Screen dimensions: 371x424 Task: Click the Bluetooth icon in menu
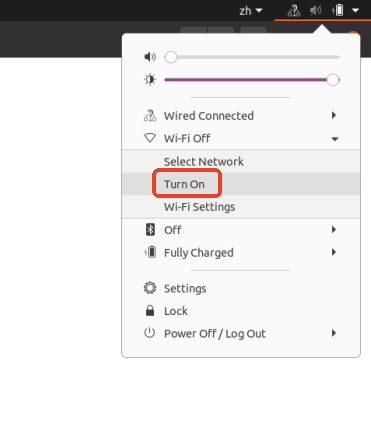tap(150, 230)
